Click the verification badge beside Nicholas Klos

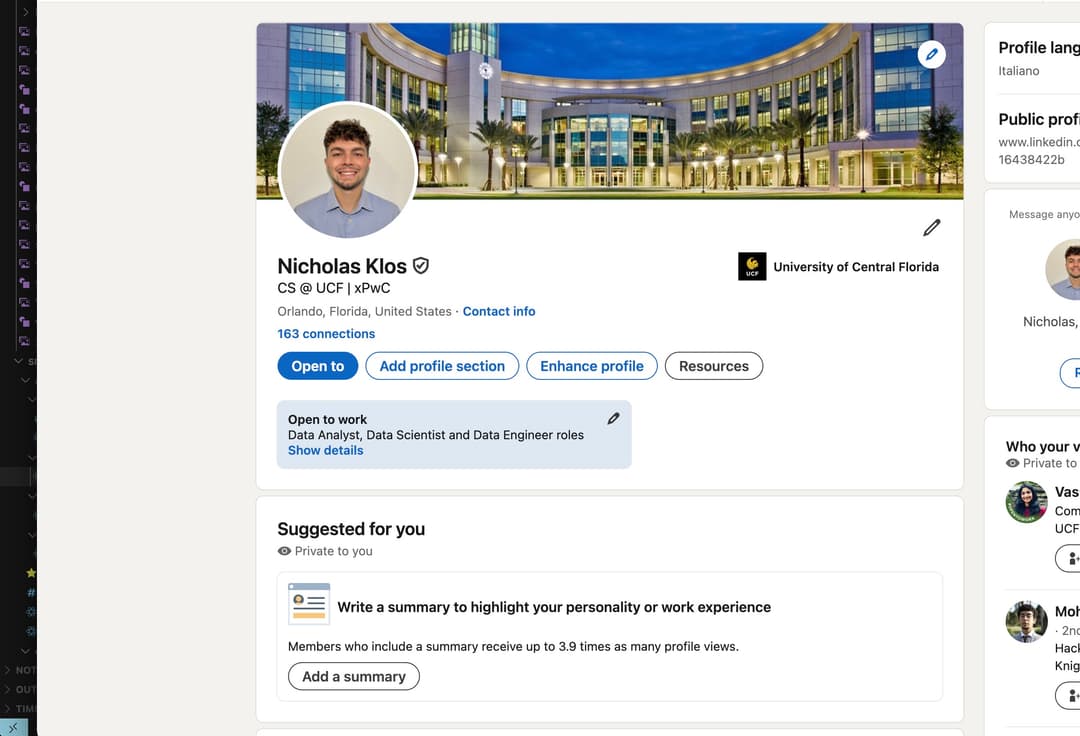421,266
